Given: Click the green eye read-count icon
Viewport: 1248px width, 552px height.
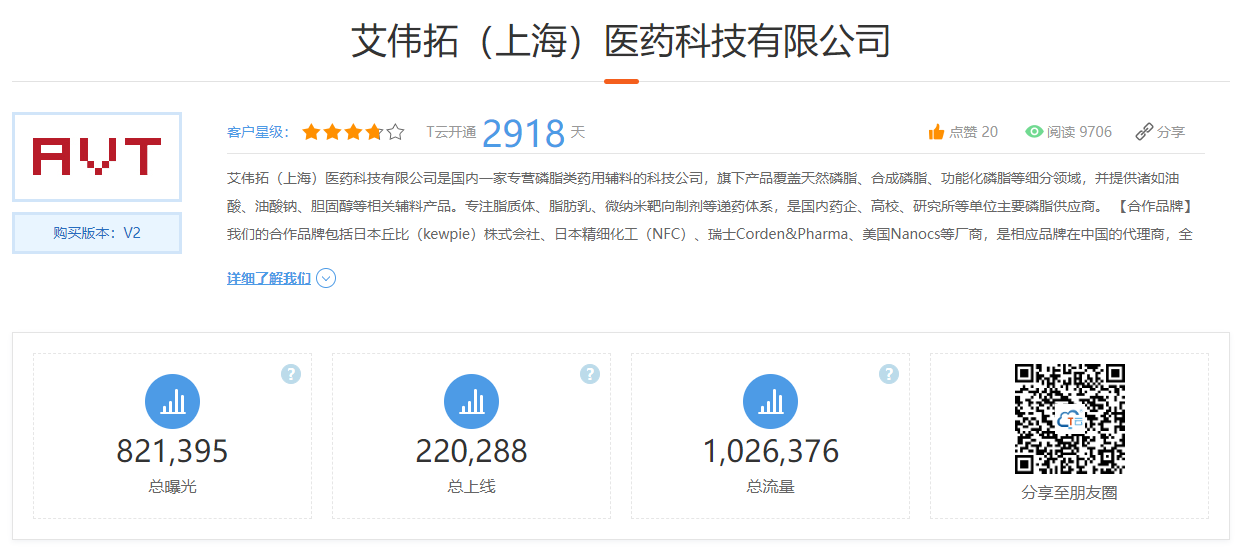Looking at the screenshot, I should click(1034, 132).
